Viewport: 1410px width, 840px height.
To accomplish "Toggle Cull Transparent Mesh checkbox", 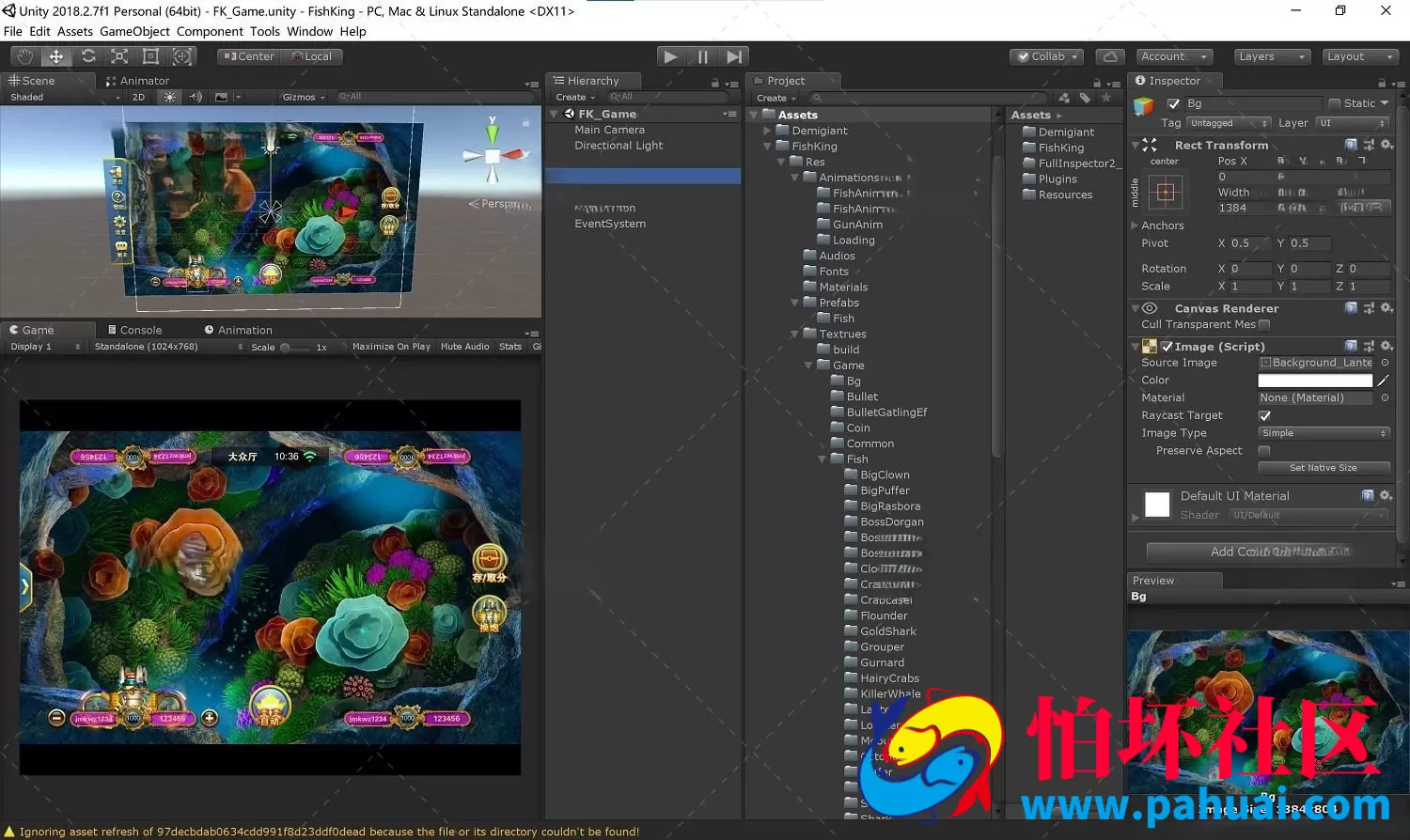I will click(1264, 325).
